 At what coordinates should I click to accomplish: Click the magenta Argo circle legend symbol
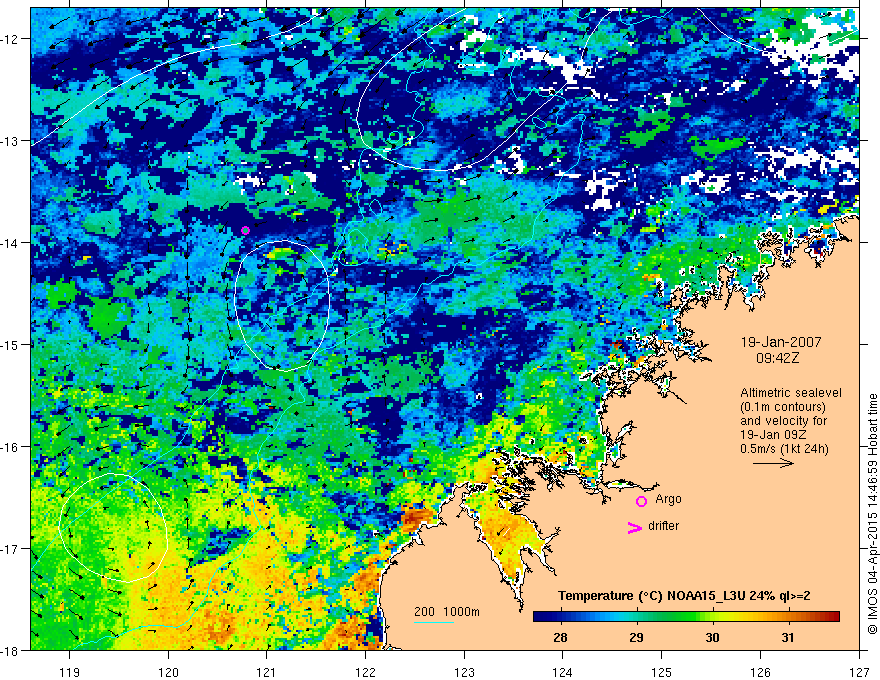pyautogui.click(x=641, y=501)
